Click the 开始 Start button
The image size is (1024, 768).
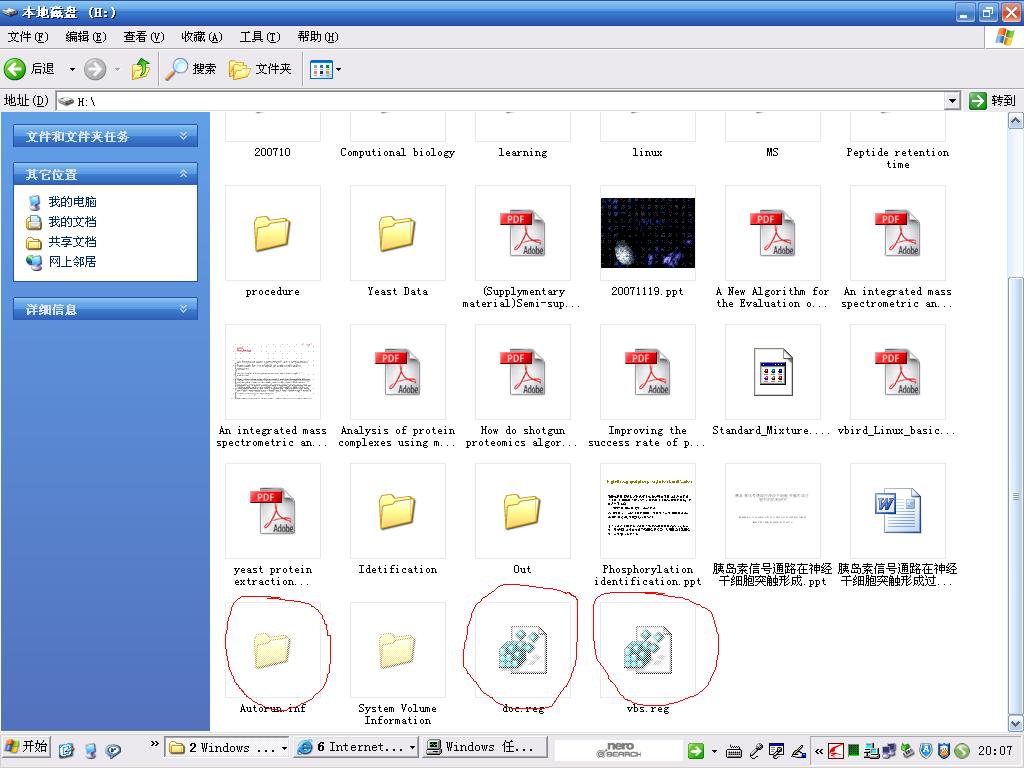click(x=27, y=747)
